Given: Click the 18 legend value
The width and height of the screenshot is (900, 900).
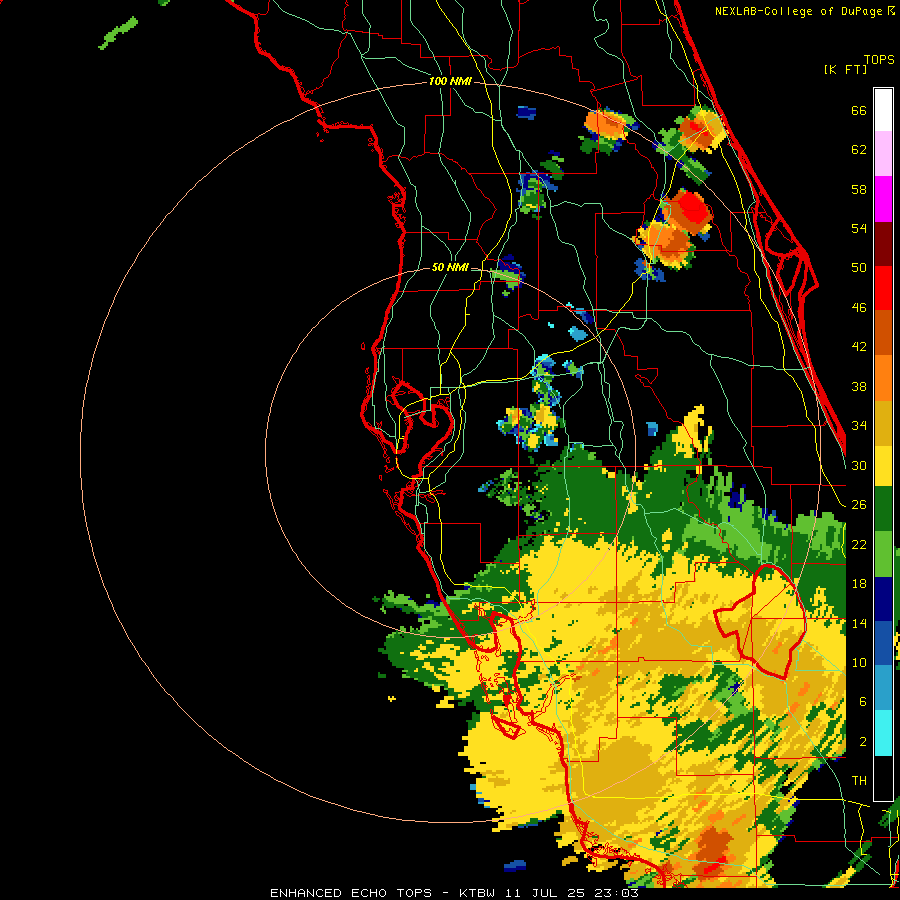Looking at the screenshot, I should point(859,584).
